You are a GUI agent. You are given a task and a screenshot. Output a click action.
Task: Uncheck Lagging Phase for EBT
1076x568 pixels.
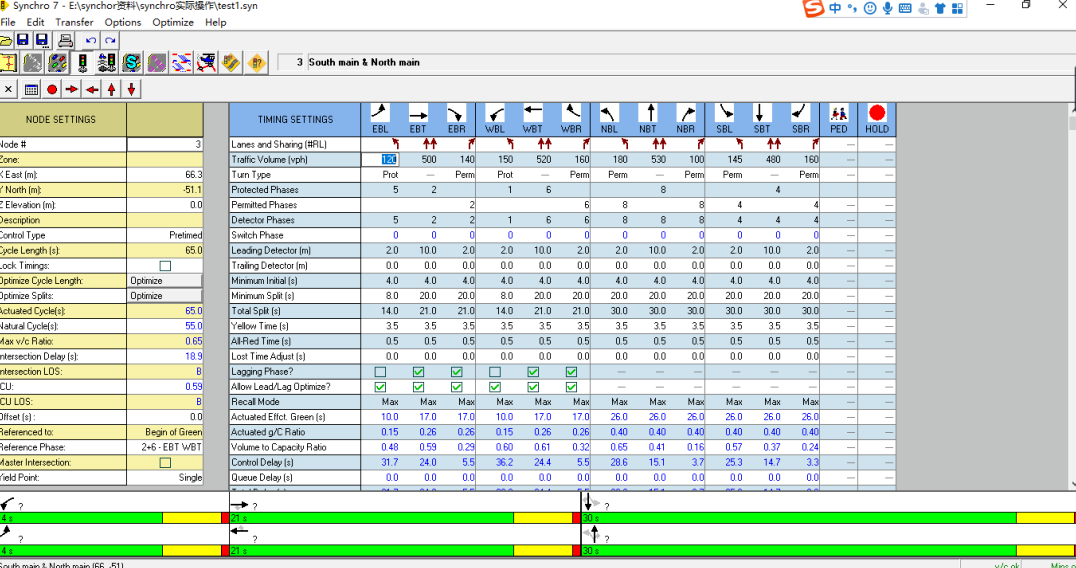coord(419,372)
